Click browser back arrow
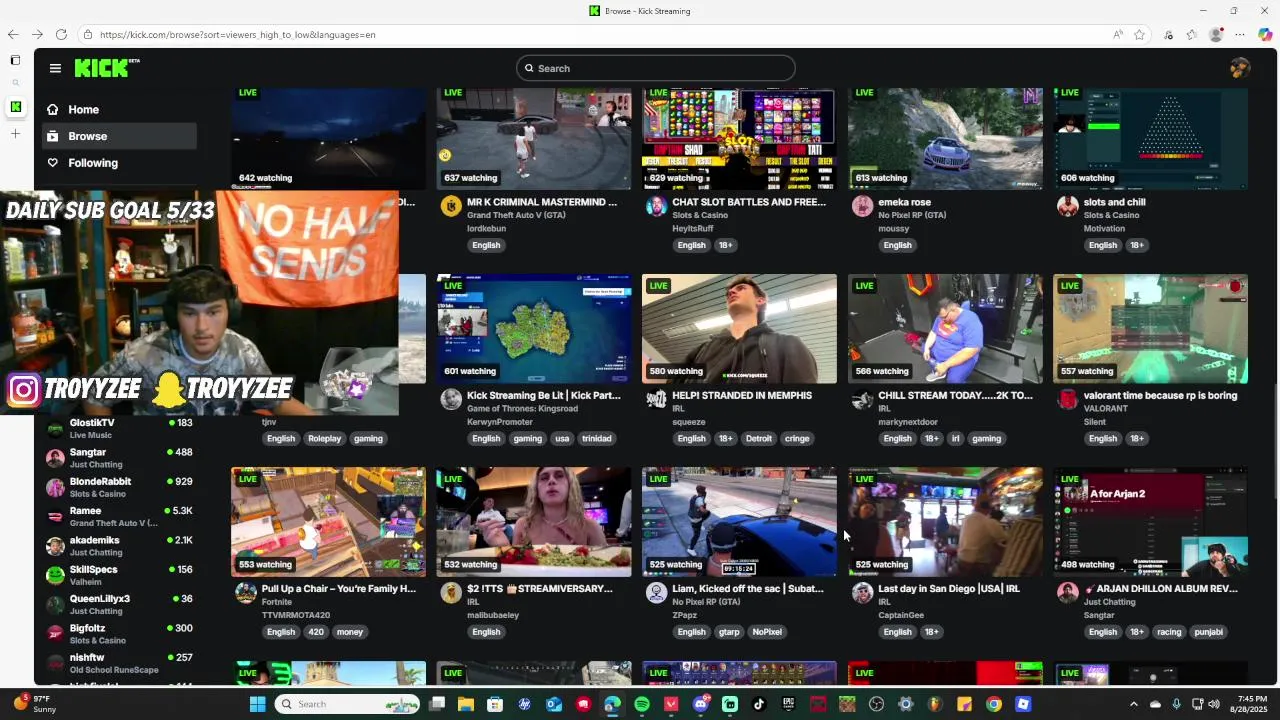The image size is (1280, 720). pyautogui.click(x=13, y=34)
